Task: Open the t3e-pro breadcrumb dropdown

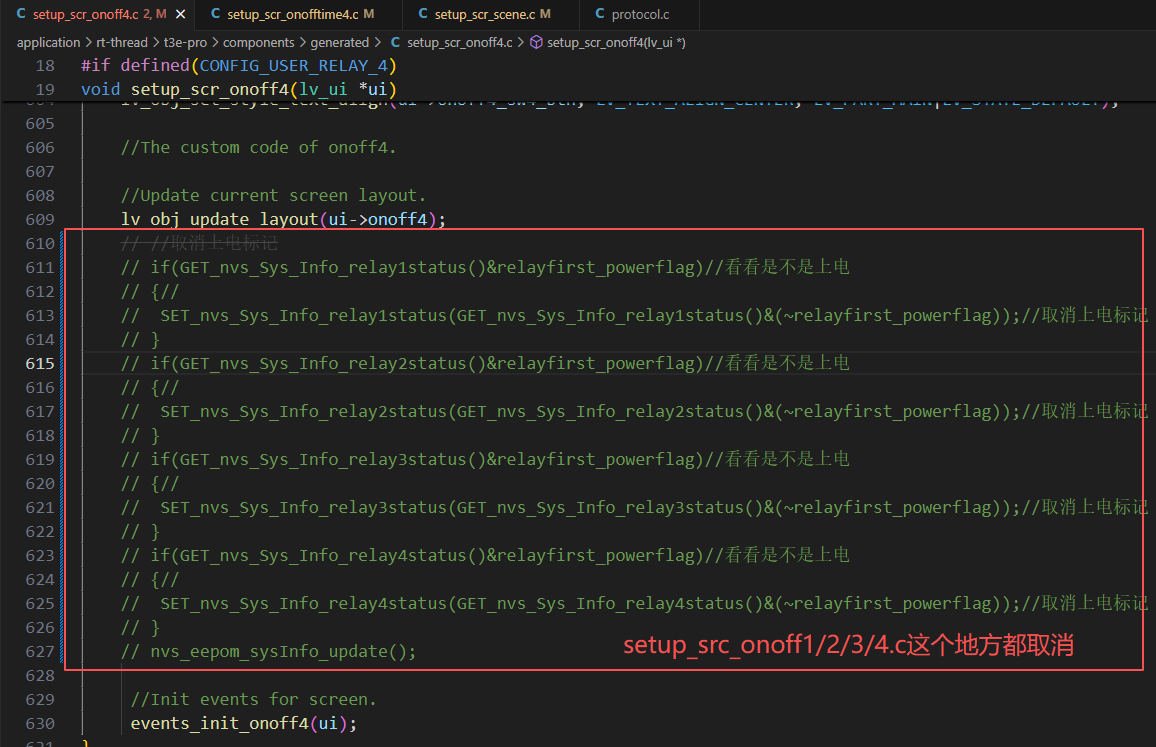Action: [184, 42]
